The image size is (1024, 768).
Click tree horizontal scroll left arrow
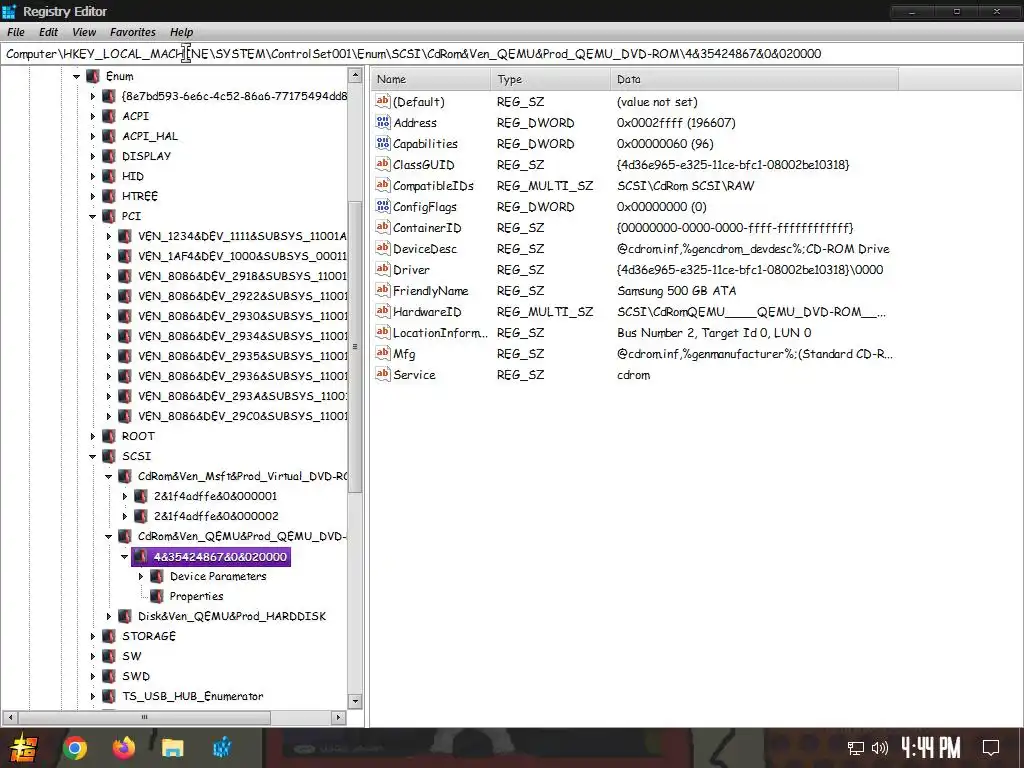coord(10,717)
